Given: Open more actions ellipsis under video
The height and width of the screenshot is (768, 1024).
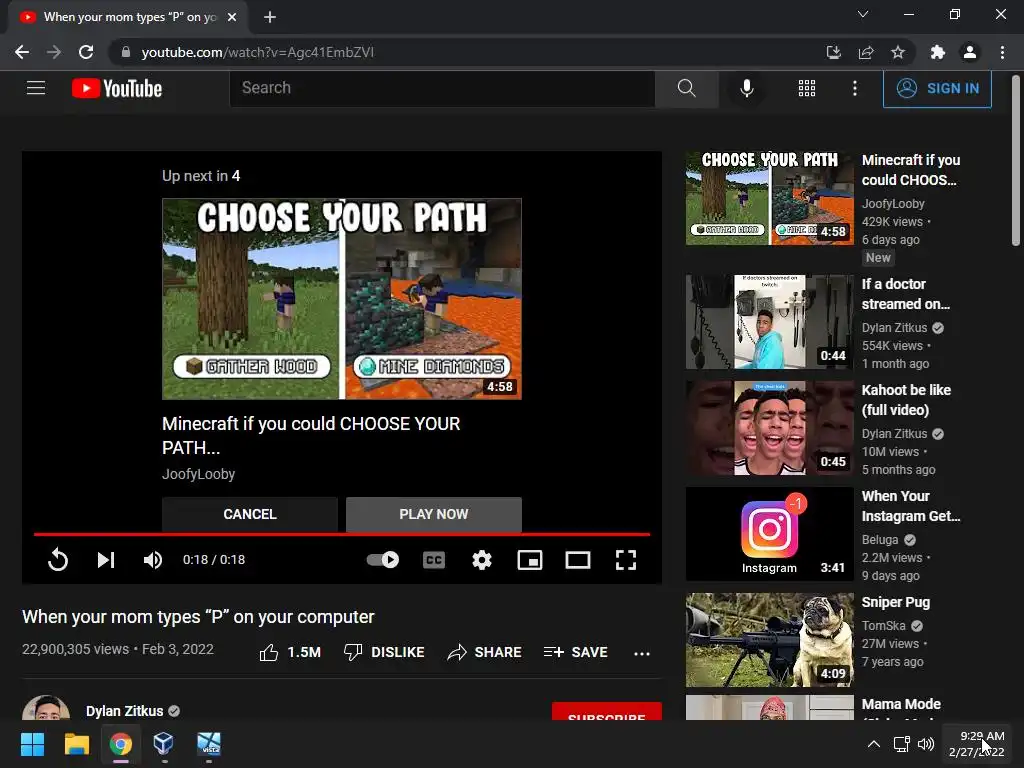Looking at the screenshot, I should 642,653.
